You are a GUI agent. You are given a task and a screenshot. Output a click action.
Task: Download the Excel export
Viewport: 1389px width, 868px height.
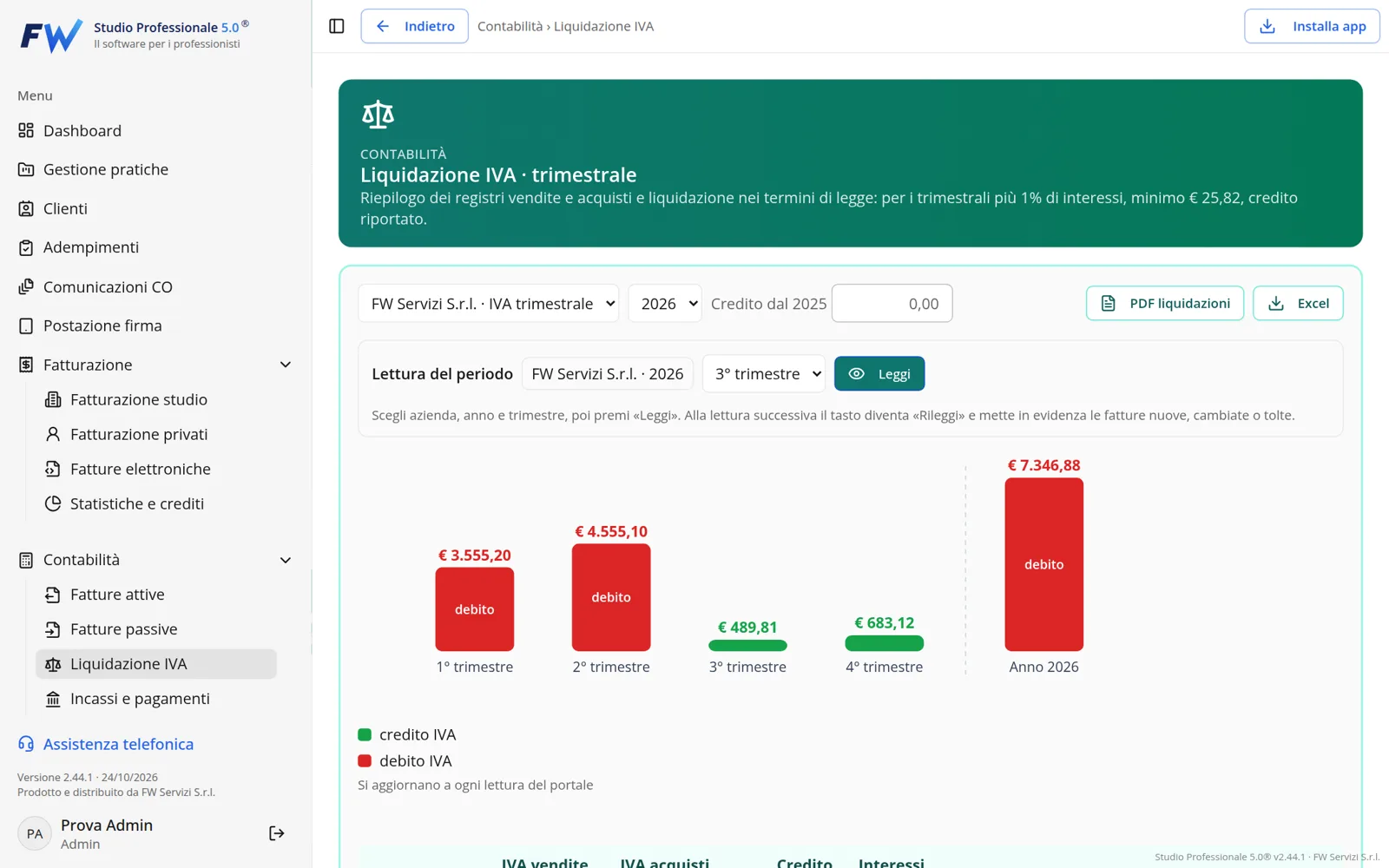coord(1298,303)
